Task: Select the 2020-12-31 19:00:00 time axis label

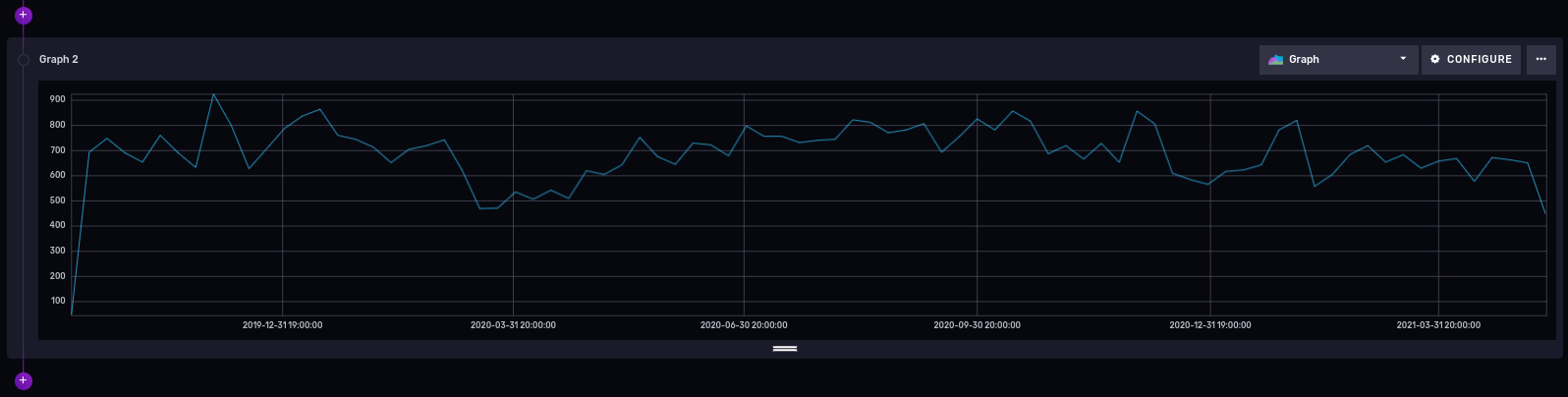Action: pos(1210,325)
